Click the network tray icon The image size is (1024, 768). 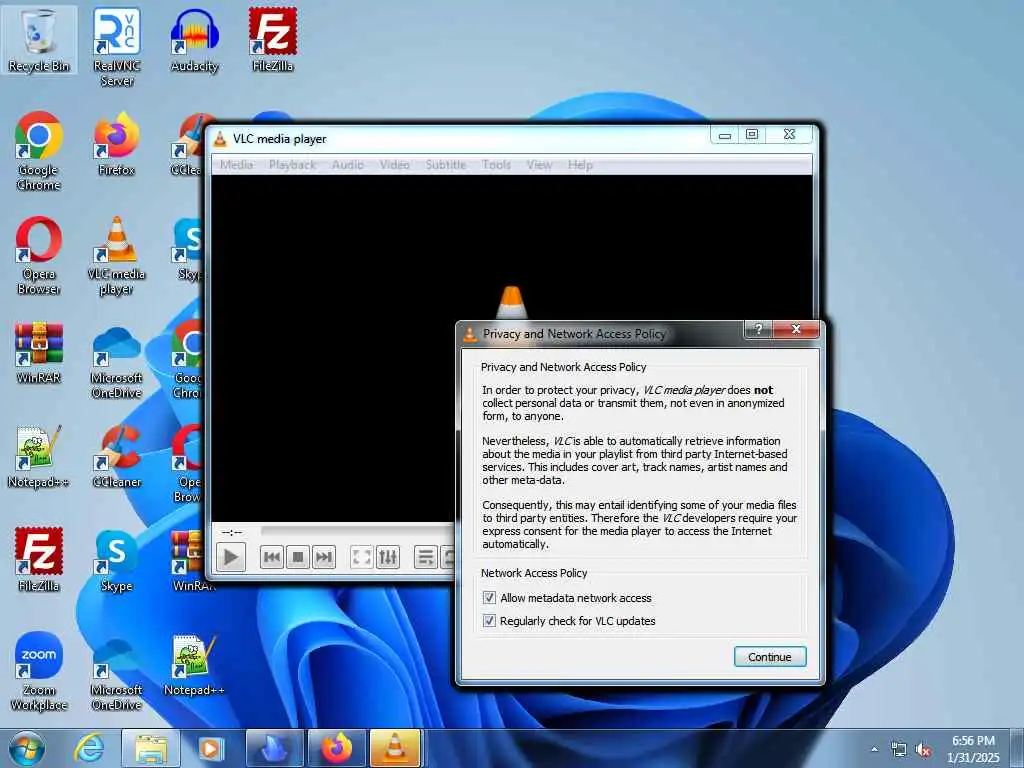tap(899, 749)
